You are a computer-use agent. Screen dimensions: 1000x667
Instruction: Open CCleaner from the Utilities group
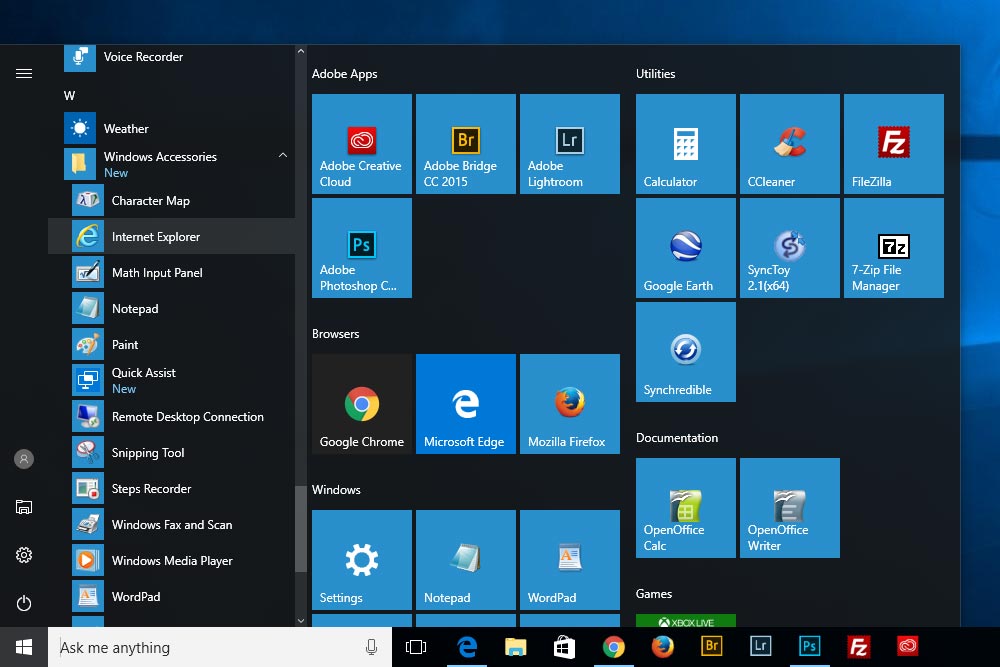[789, 143]
